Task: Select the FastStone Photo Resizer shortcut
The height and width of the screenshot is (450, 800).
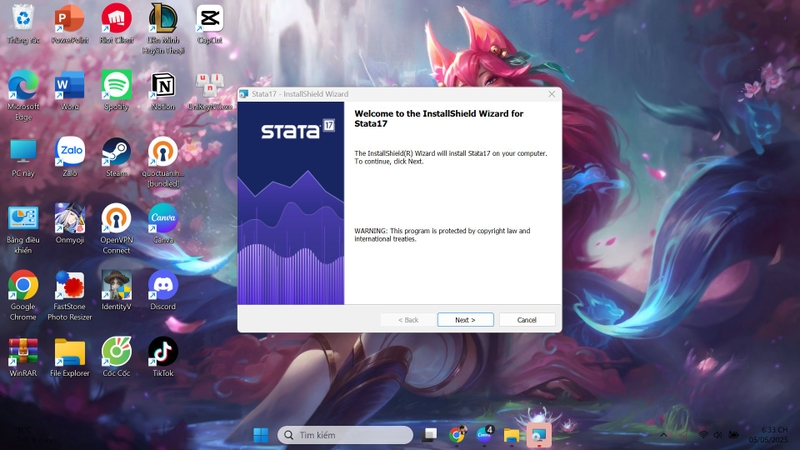Action: click(x=70, y=296)
